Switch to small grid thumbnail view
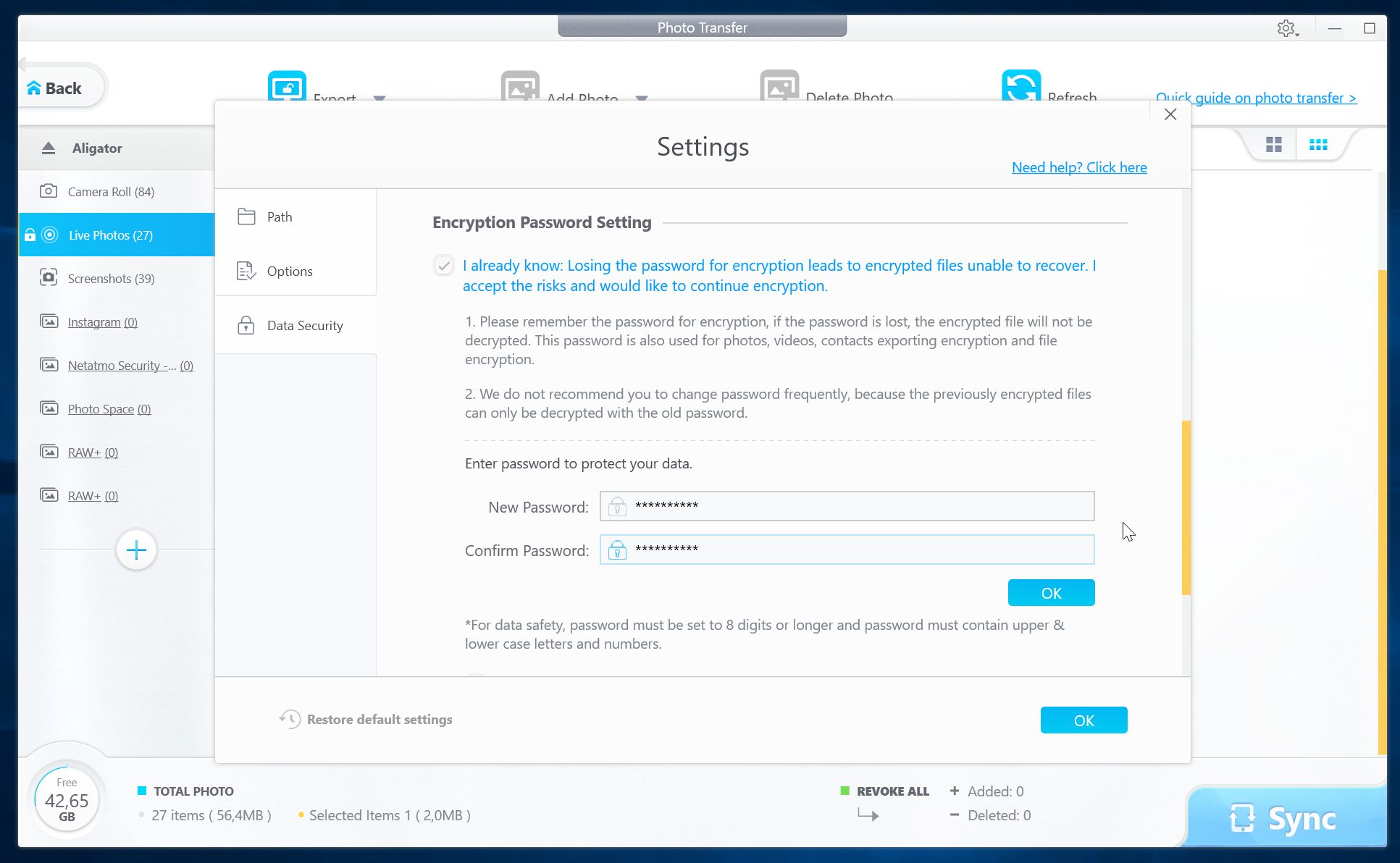 pos(1318,145)
